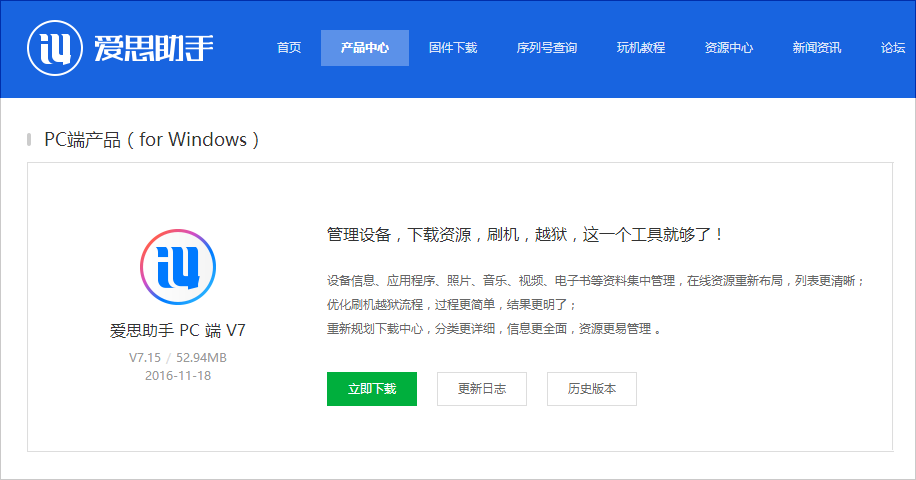Open 序列号查询 serial number lookup
The height and width of the screenshot is (480, 916).
click(546, 48)
